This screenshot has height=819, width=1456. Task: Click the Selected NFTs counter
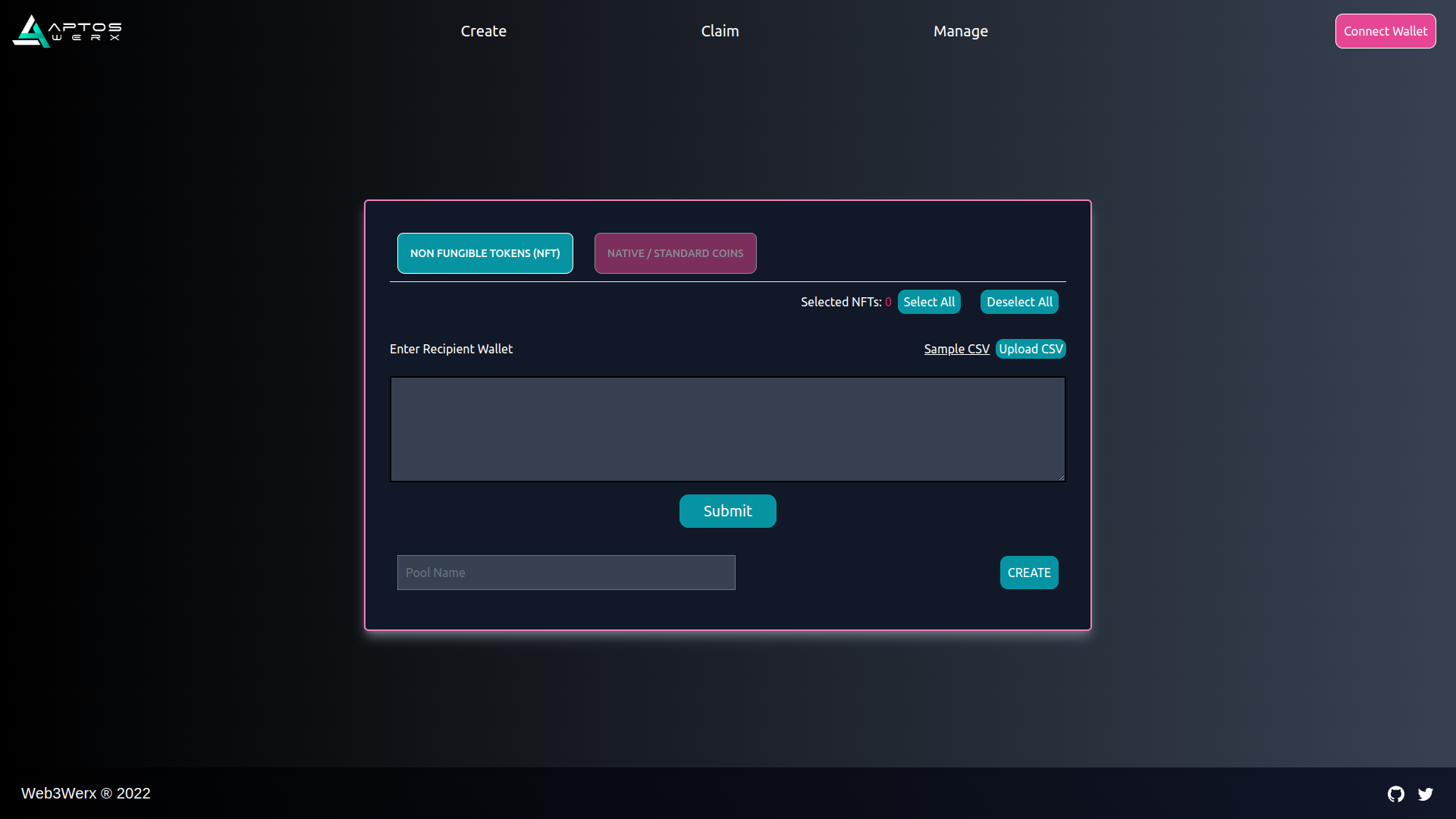pyautogui.click(x=846, y=301)
